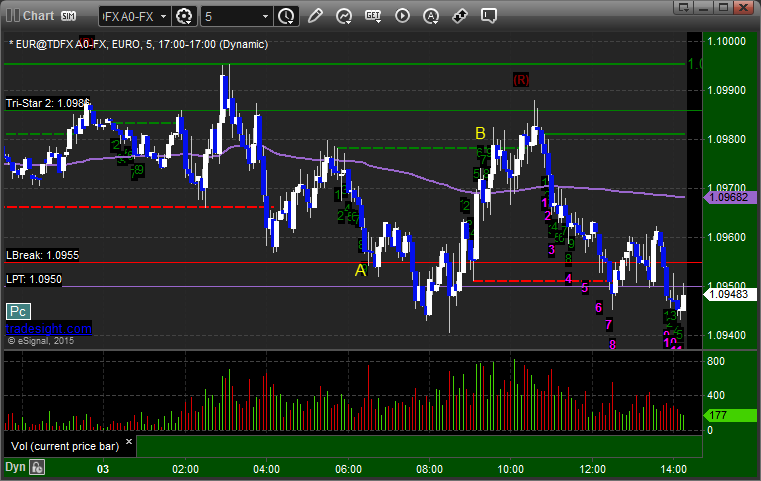Click the bar replay play button
The width and height of the screenshot is (761, 481).
coord(402,16)
